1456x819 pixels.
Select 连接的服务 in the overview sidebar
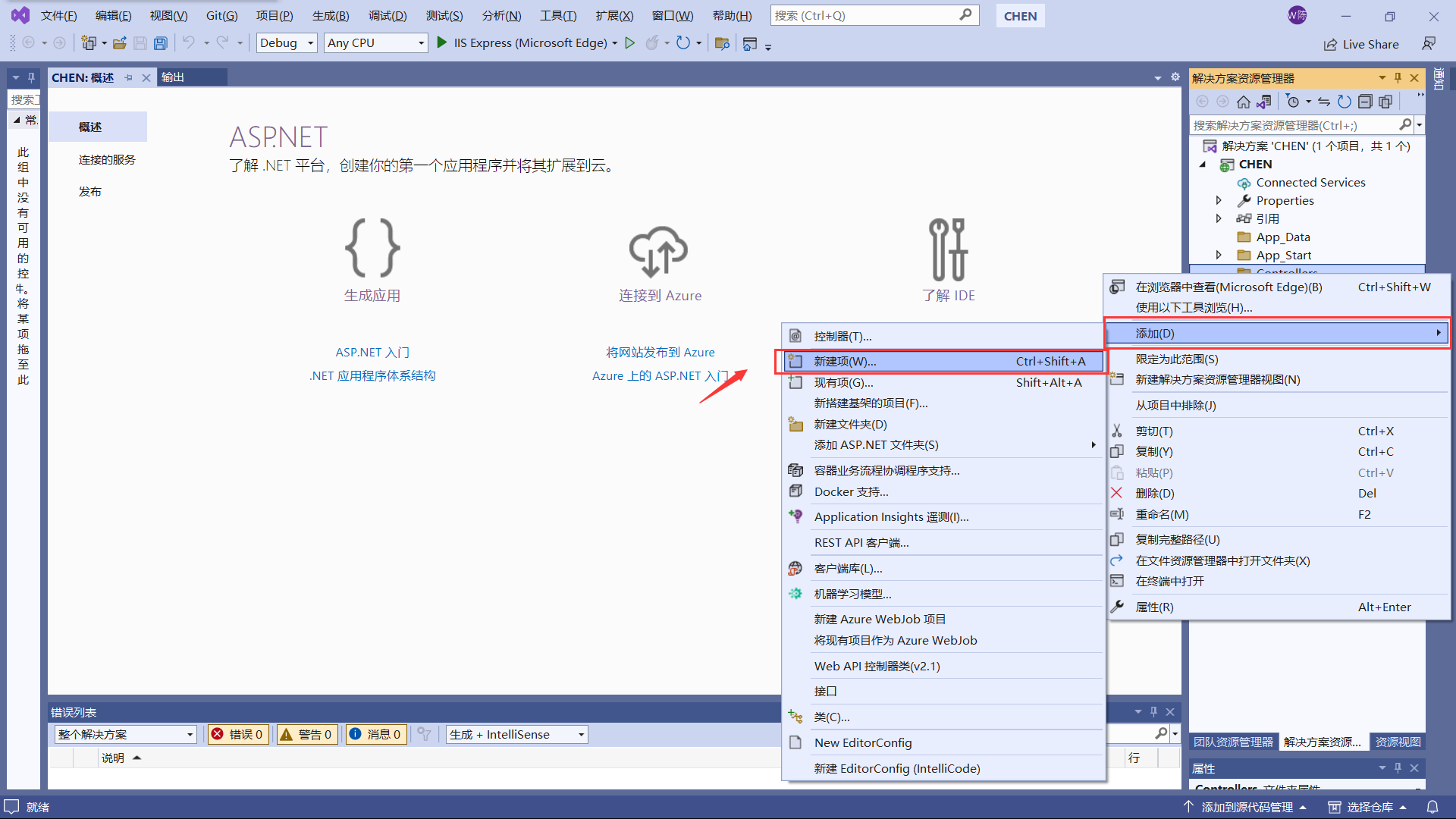(x=107, y=160)
